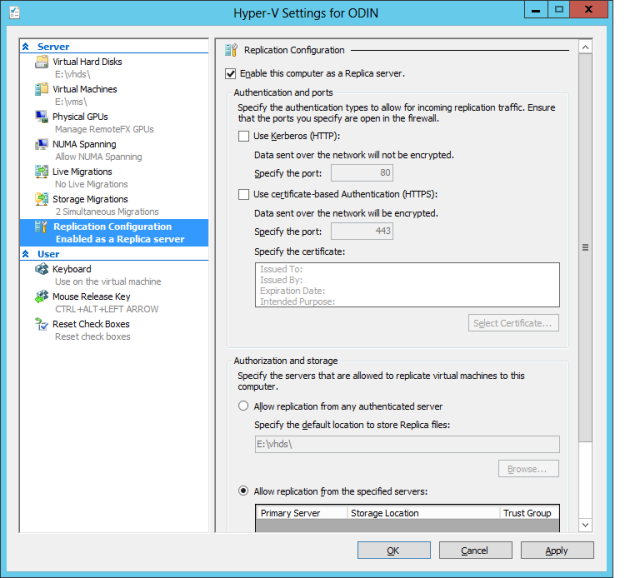Screen dimensions: 640x578
Task: Click the certificate details box
Action: point(407,285)
